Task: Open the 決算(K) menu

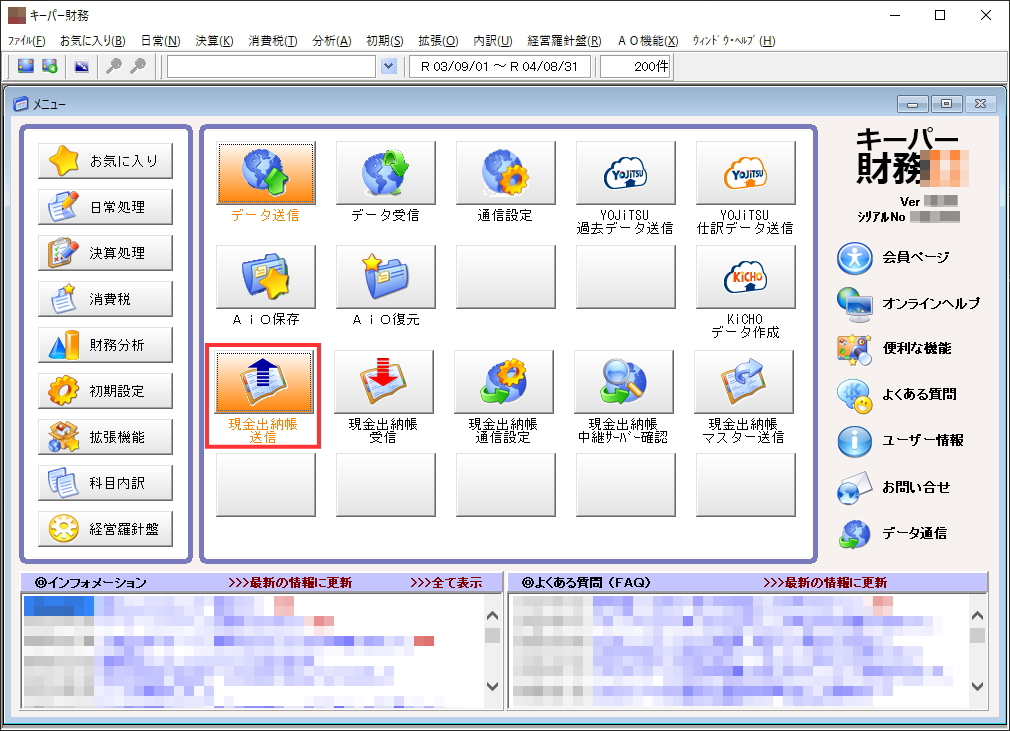Action: tap(214, 41)
